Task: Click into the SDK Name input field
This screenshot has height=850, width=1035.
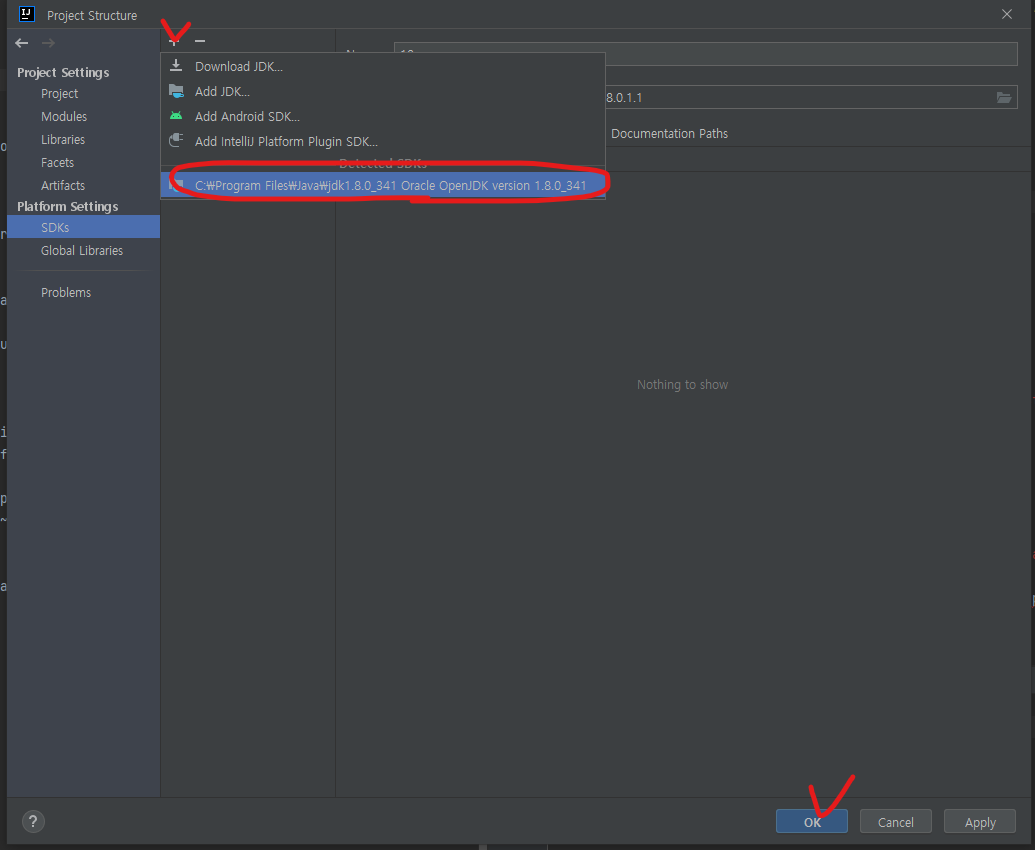Action: [x=705, y=54]
